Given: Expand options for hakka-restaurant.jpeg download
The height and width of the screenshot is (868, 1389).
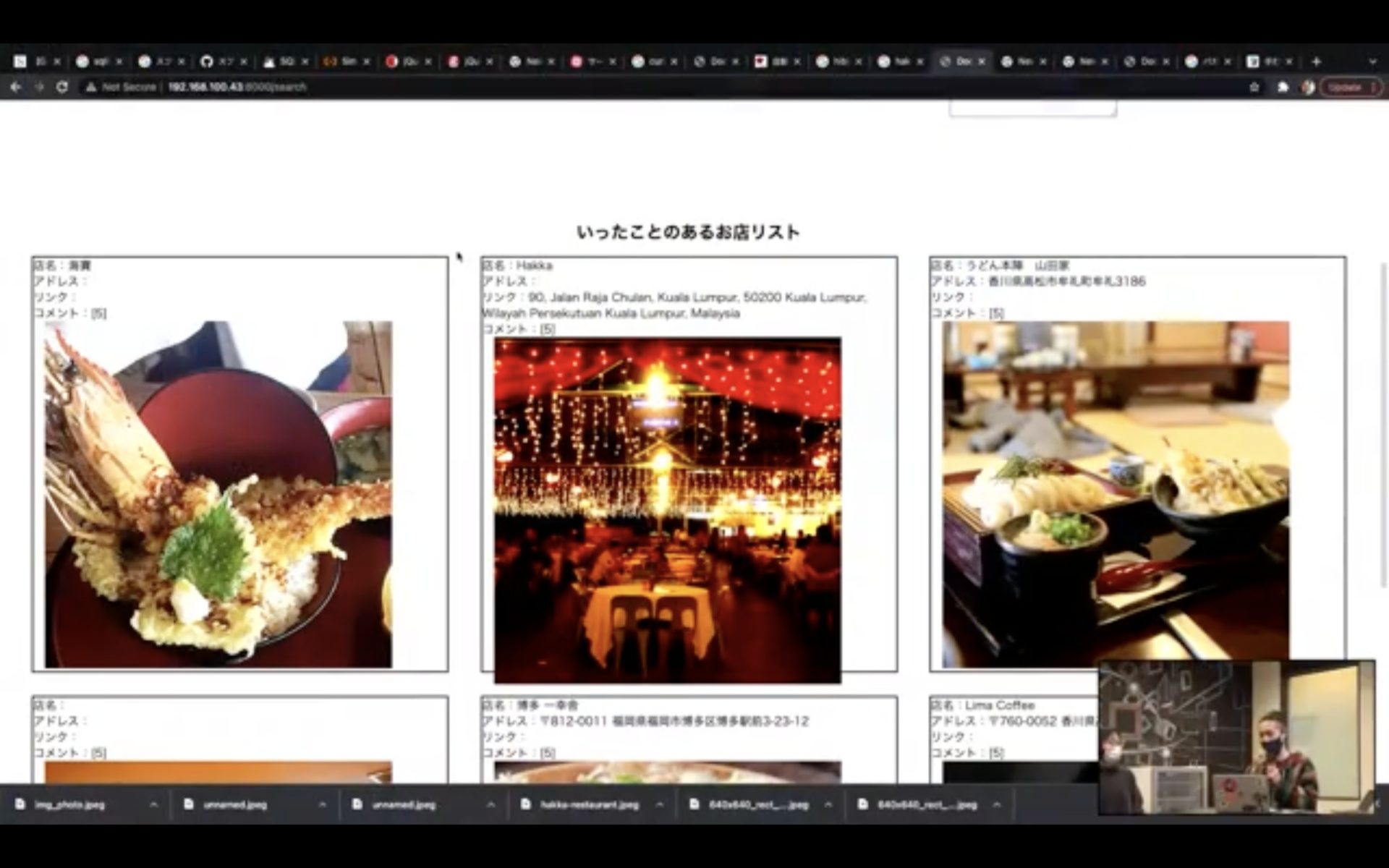Looking at the screenshot, I should [659, 804].
